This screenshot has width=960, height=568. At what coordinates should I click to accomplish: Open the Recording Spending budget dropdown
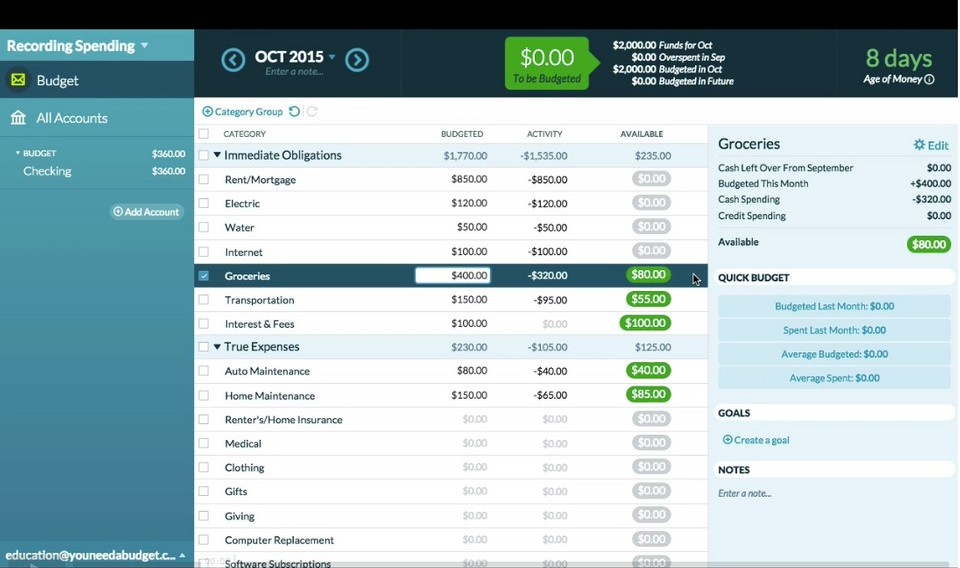click(x=78, y=46)
